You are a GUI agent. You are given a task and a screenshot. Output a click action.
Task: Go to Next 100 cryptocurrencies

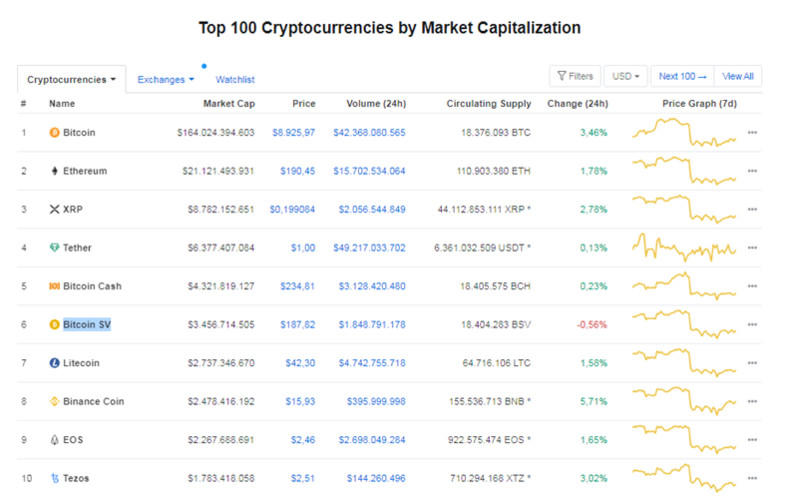(682, 76)
